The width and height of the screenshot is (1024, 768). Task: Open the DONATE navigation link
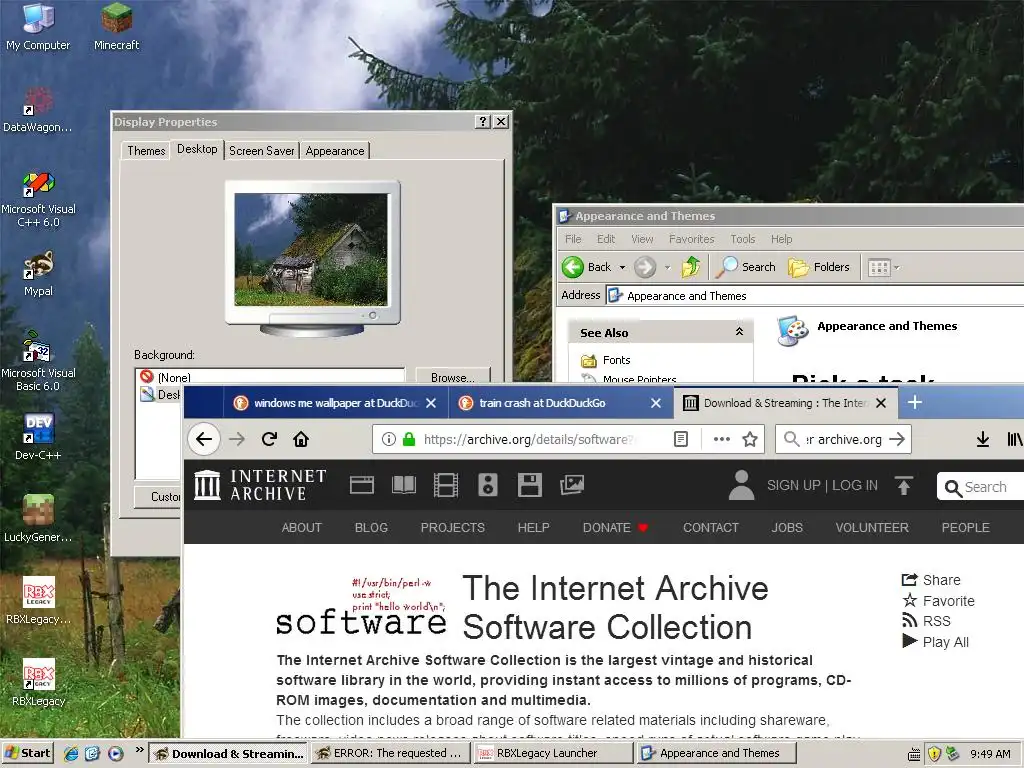click(x=615, y=527)
